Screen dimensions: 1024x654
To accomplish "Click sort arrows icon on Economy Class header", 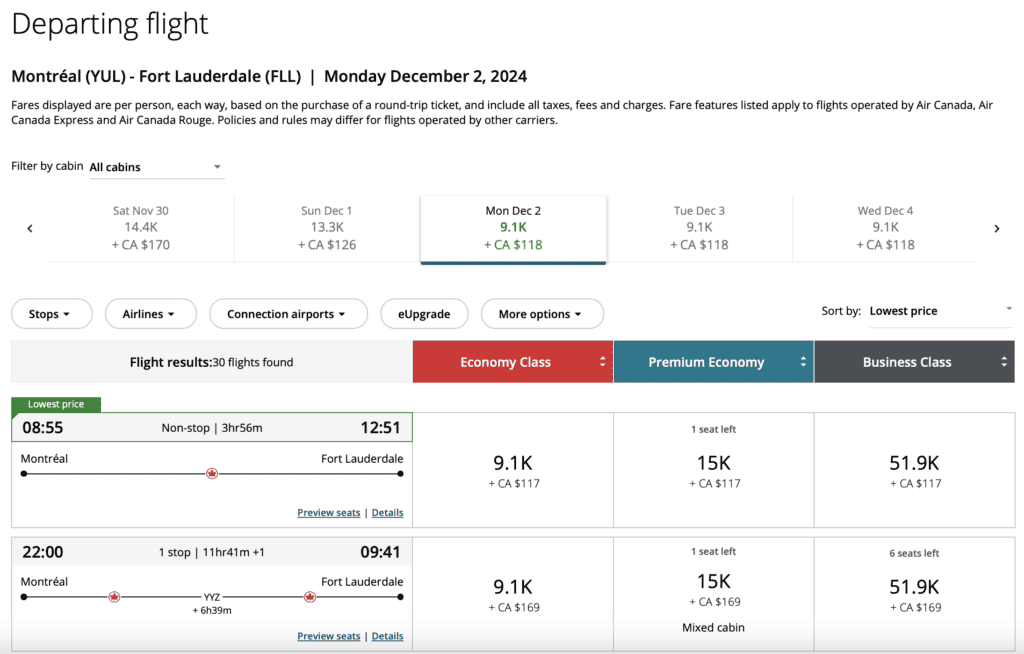I will [x=603, y=362].
